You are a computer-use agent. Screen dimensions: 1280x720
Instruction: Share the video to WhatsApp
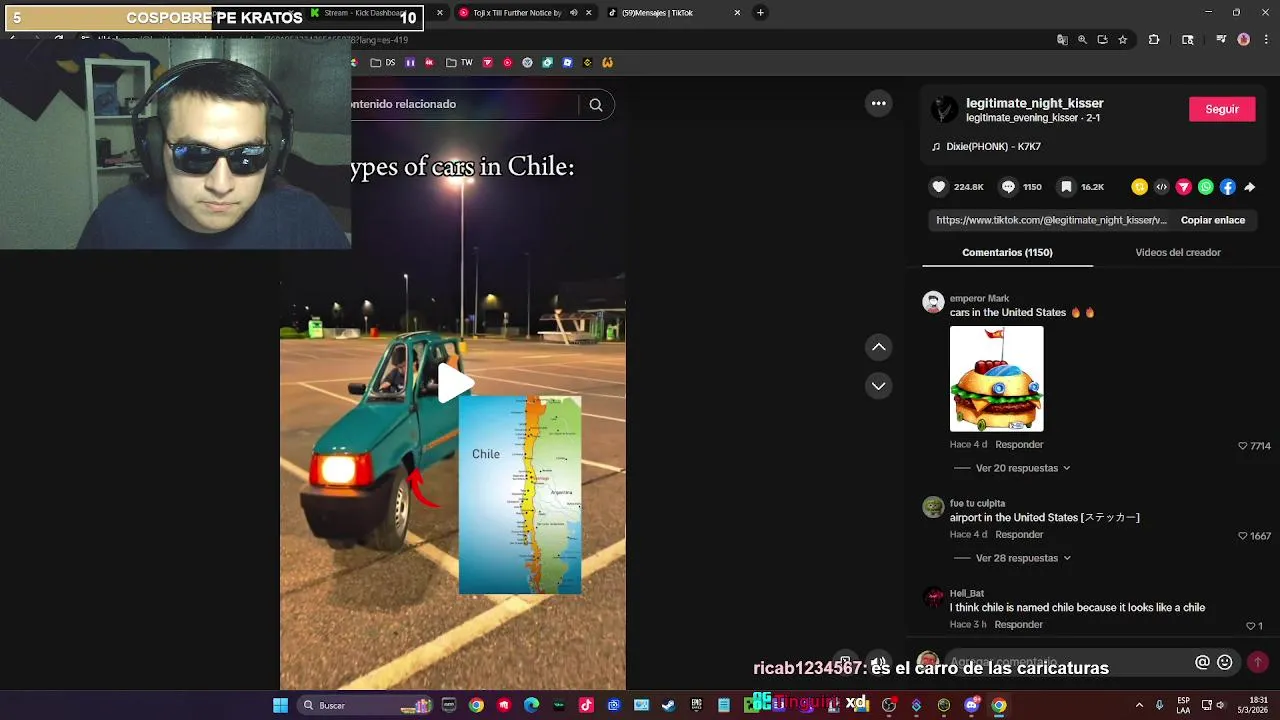click(x=1205, y=187)
